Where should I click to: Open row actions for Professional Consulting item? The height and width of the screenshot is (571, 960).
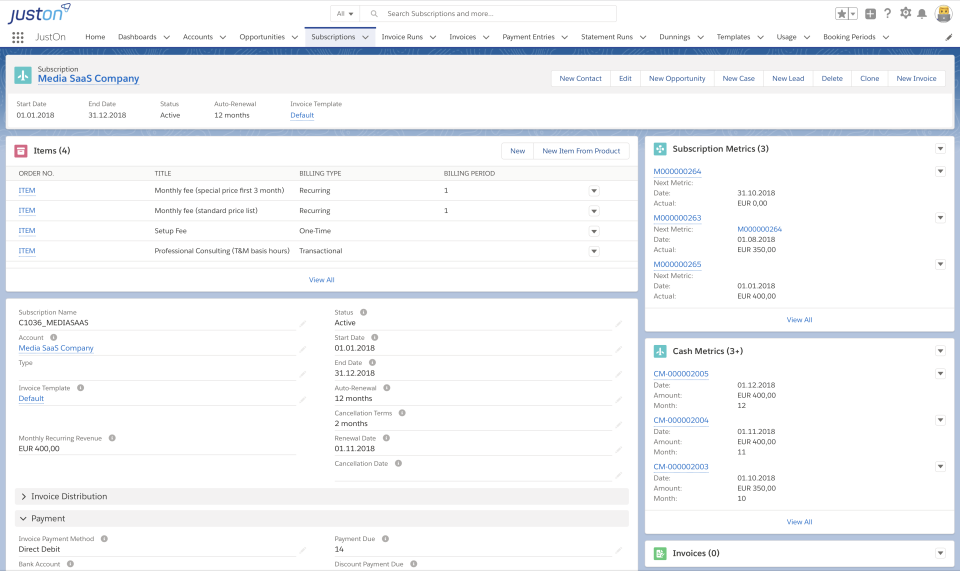[594, 252]
